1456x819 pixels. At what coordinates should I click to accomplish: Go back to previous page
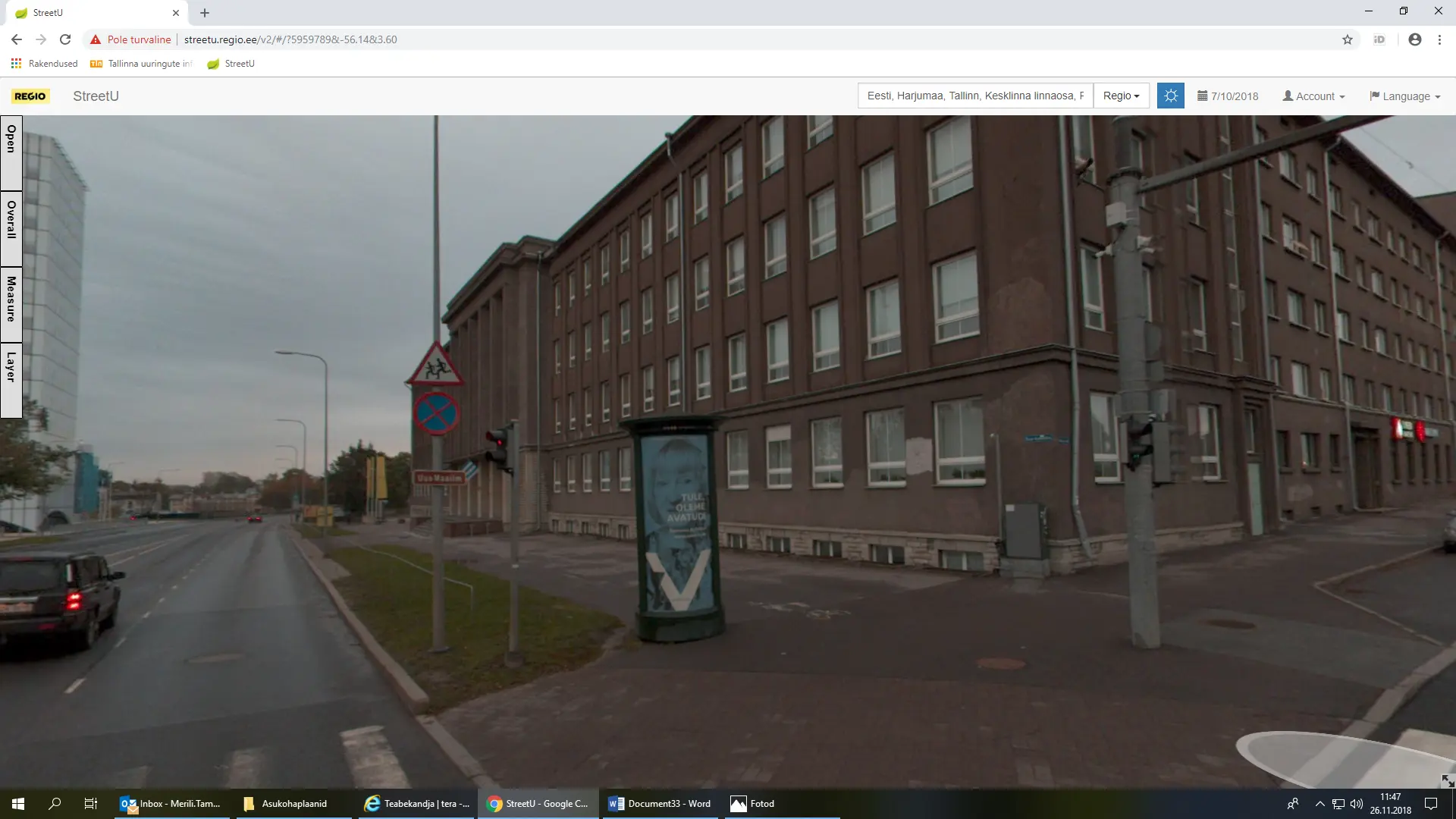(17, 39)
